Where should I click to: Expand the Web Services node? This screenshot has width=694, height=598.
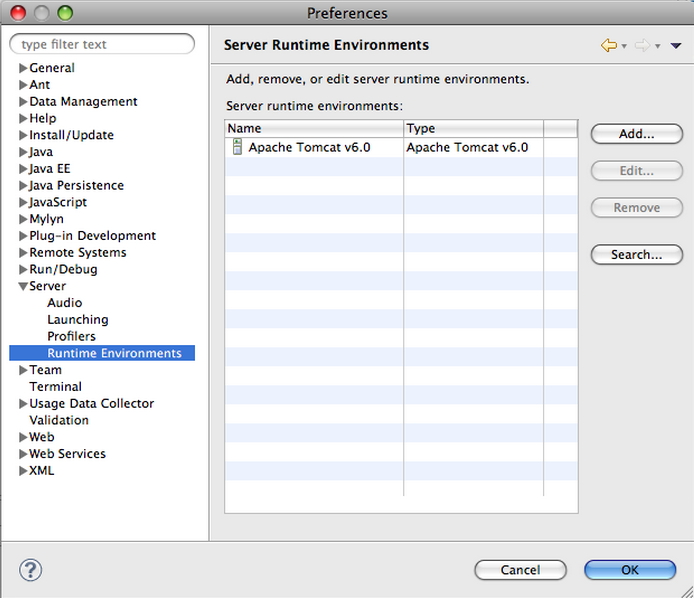[x=23, y=454]
